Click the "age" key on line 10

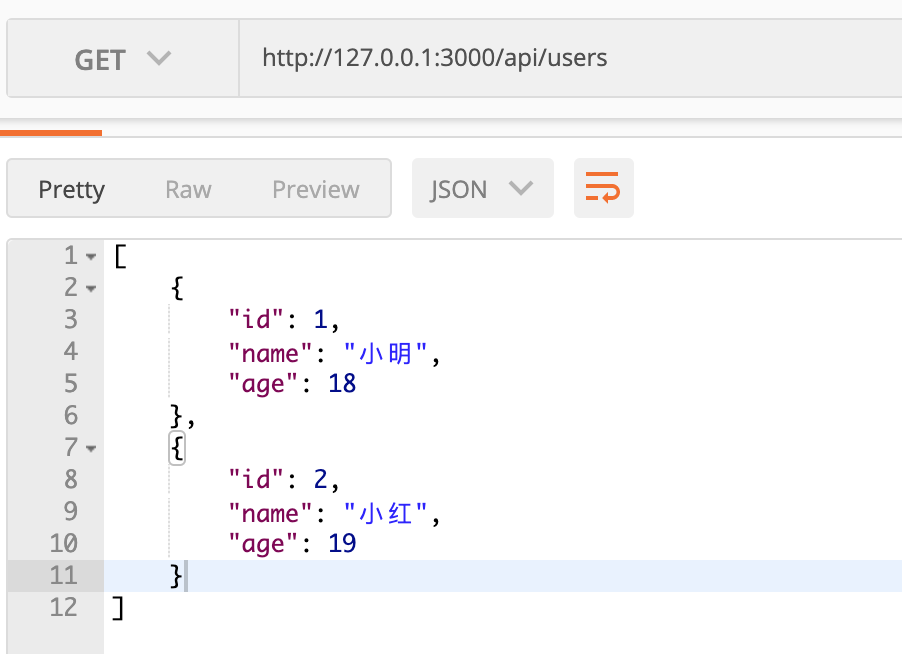263,544
